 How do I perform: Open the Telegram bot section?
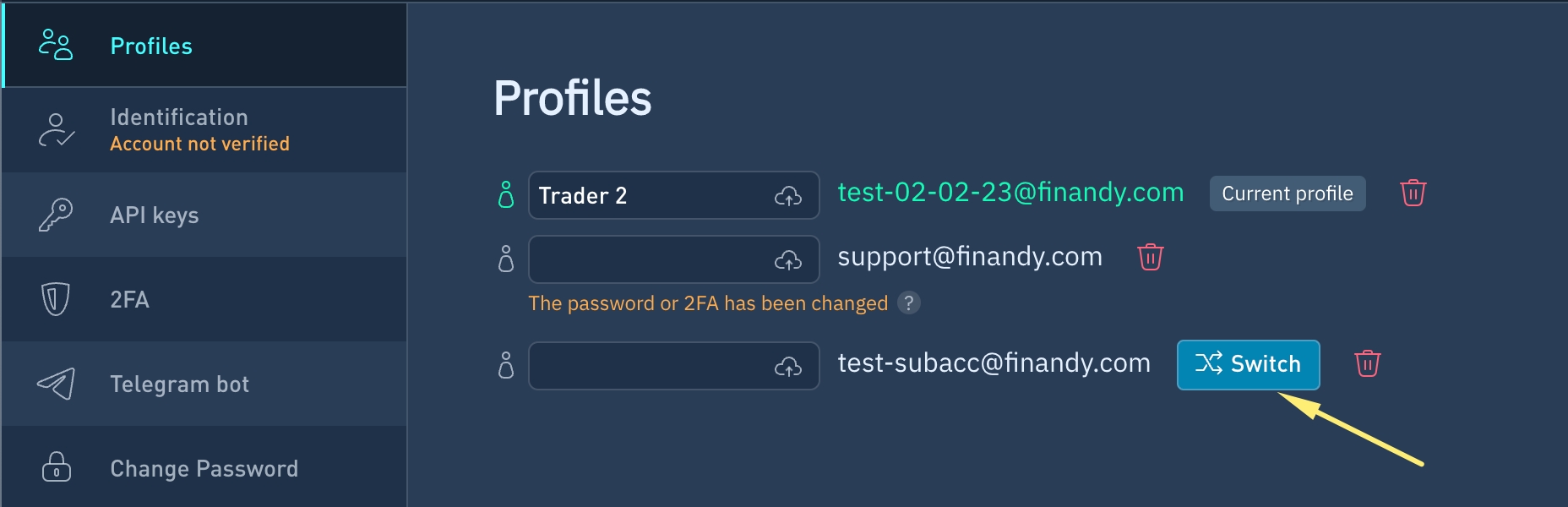click(x=204, y=384)
